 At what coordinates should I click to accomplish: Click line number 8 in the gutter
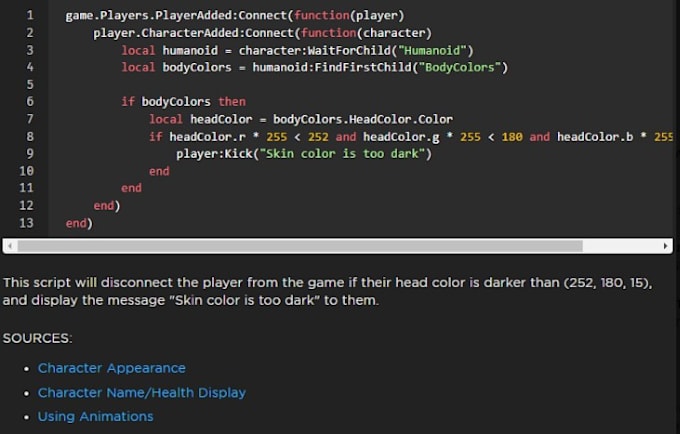tap(30, 137)
